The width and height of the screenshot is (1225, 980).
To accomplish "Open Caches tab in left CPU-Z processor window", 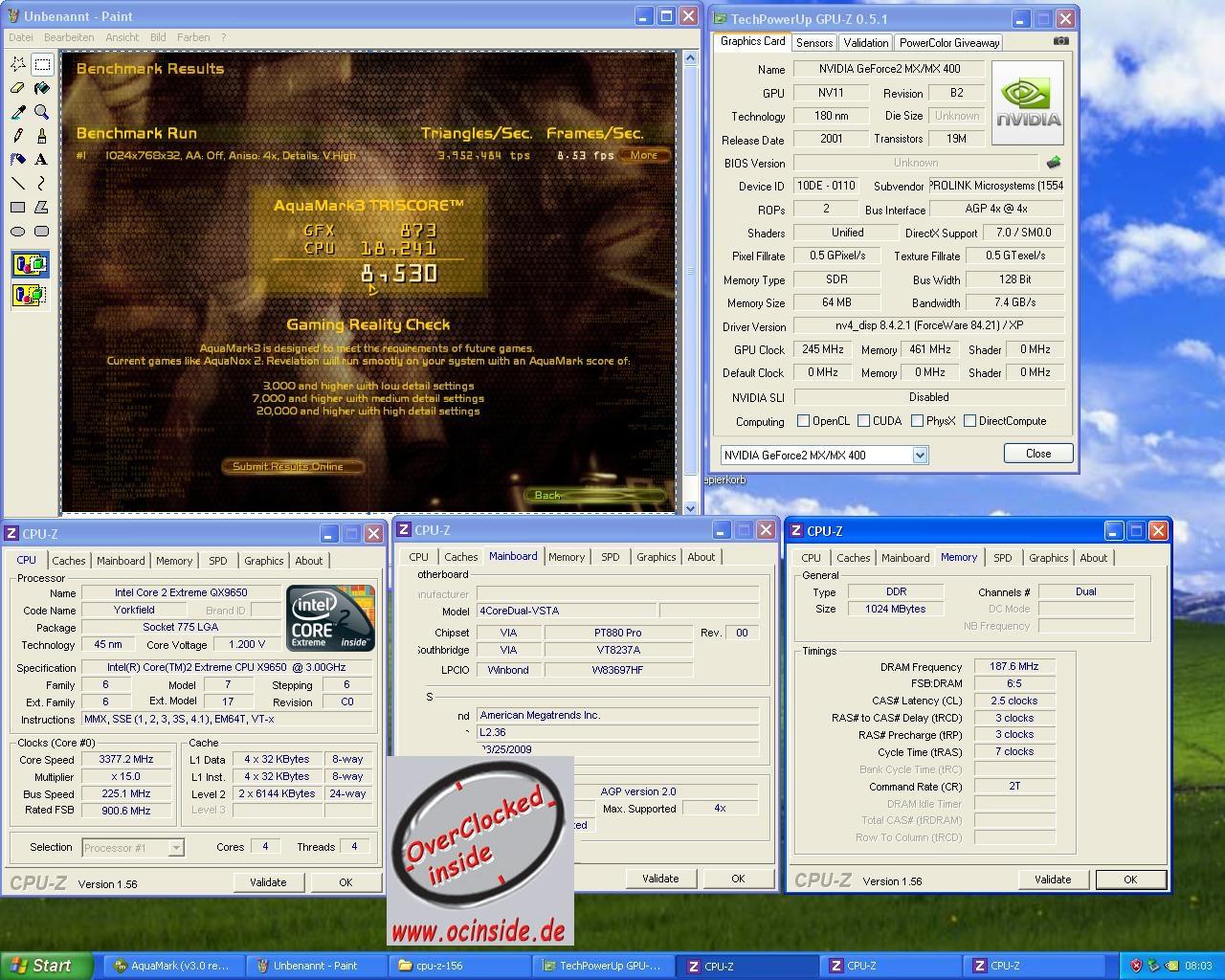I will [69, 561].
